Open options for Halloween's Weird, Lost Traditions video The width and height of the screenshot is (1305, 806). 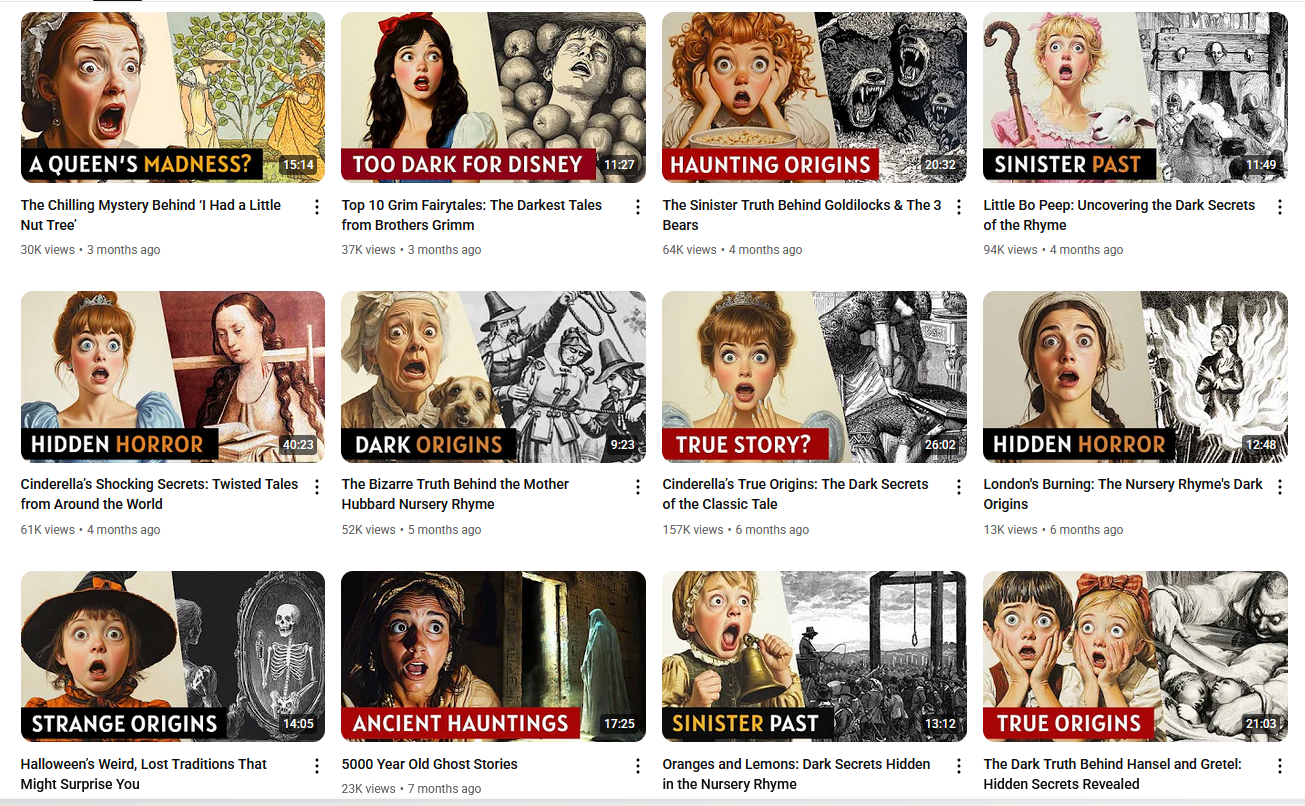coord(317,766)
